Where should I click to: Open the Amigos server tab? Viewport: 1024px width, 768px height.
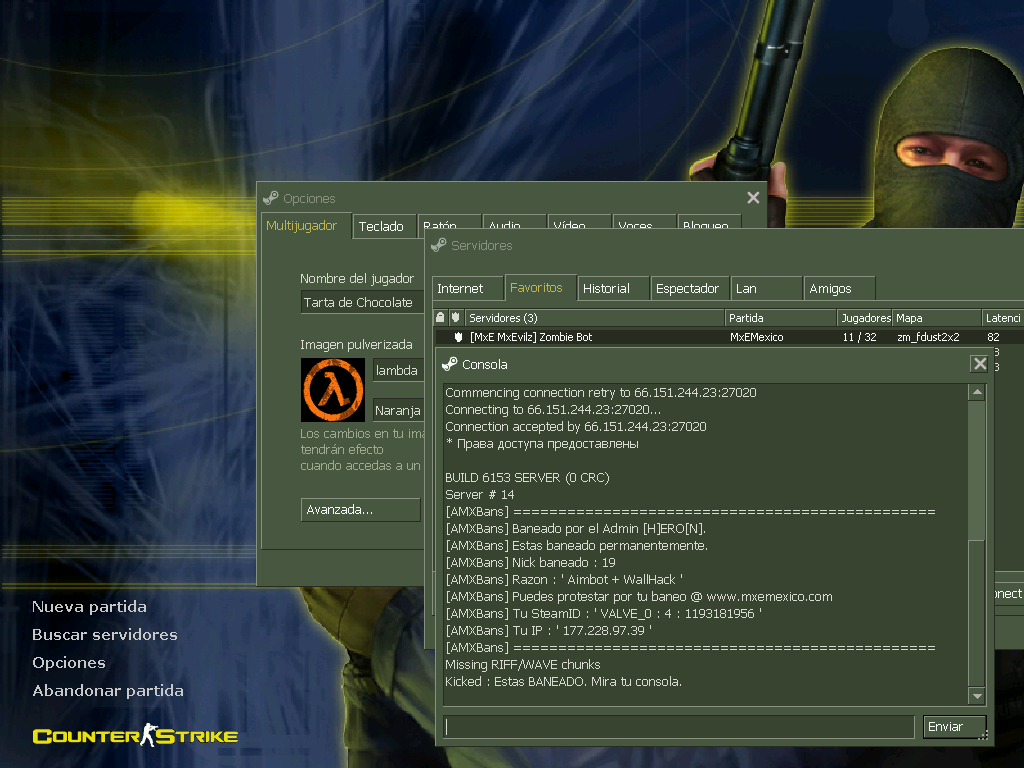(839, 289)
